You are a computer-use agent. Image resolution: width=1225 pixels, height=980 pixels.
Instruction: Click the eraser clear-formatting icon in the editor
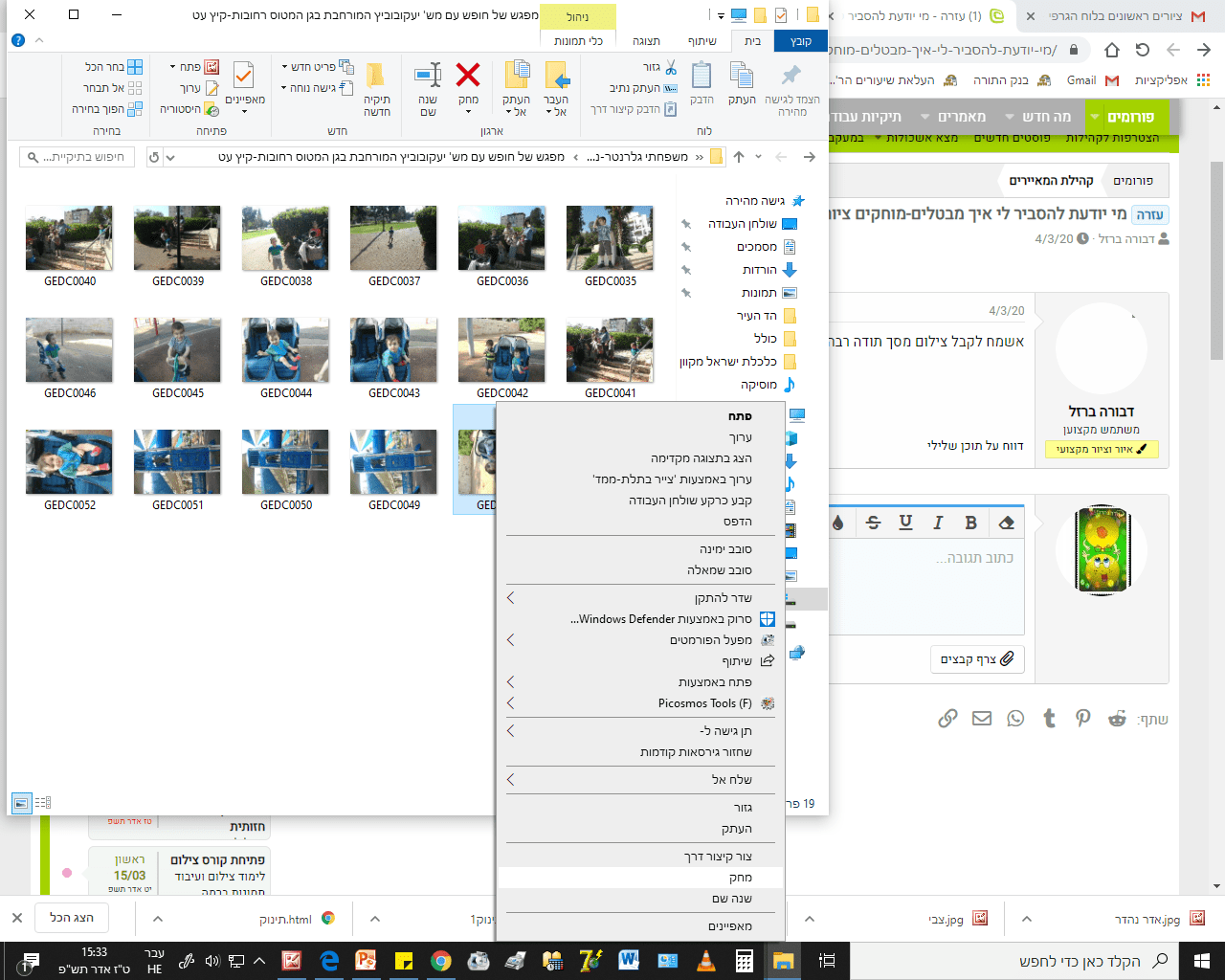[1006, 523]
